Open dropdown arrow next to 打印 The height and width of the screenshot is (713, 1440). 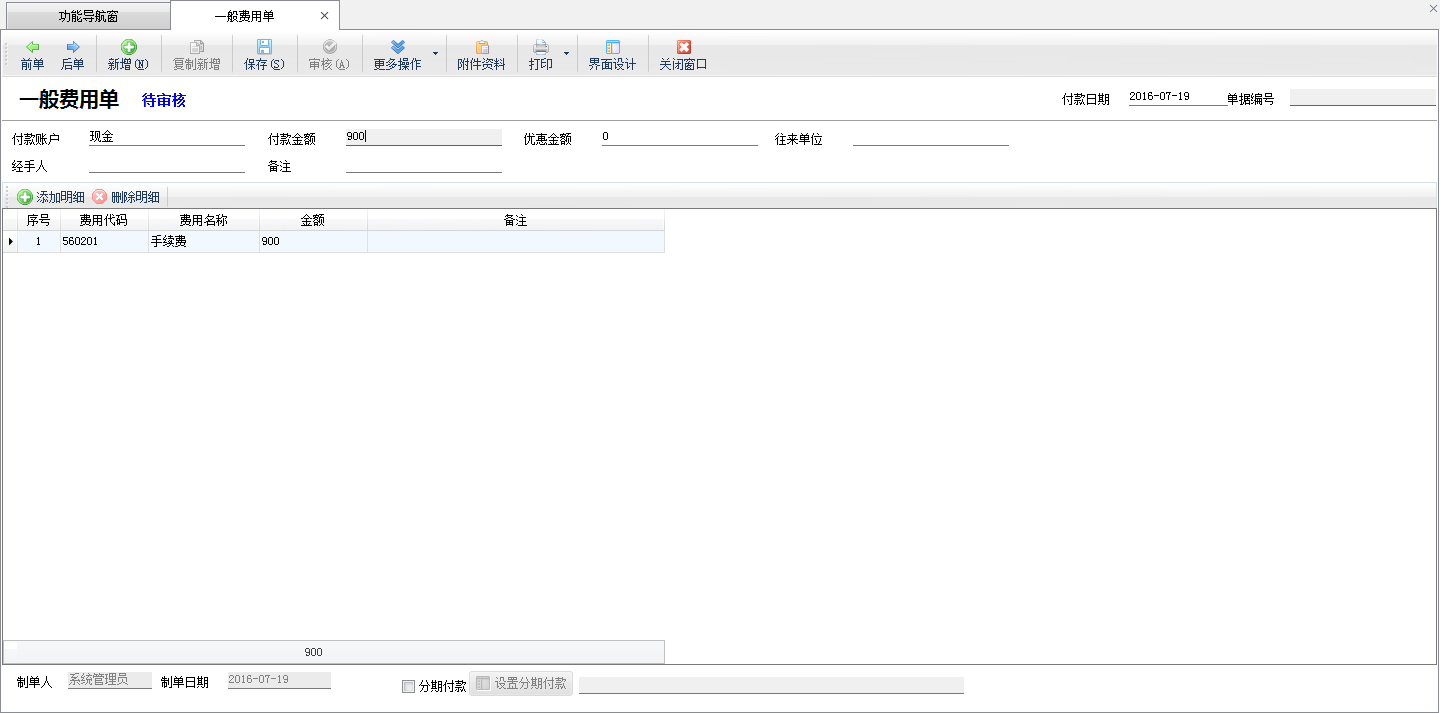click(x=566, y=53)
